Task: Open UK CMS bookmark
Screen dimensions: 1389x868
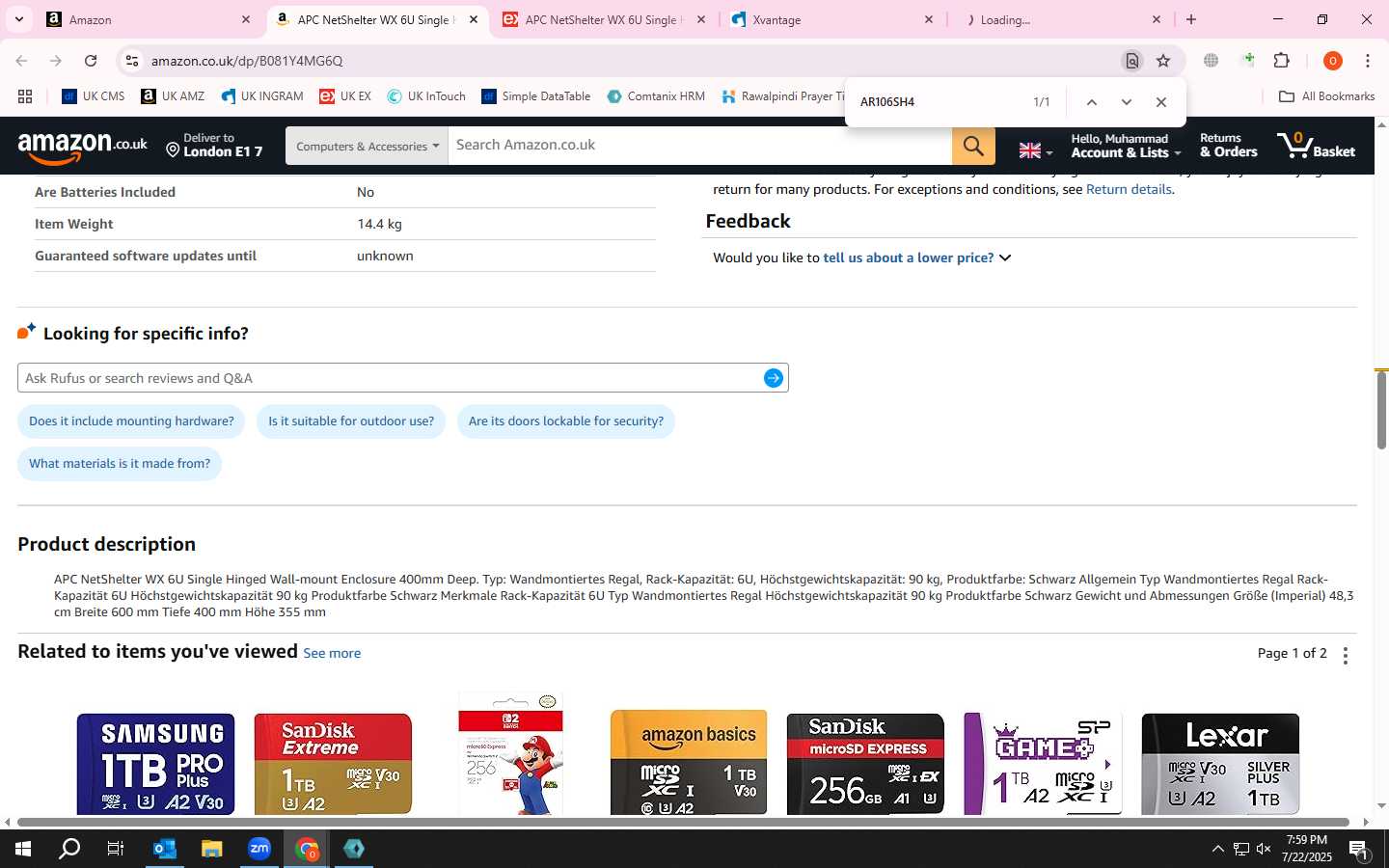Action: click(x=94, y=96)
